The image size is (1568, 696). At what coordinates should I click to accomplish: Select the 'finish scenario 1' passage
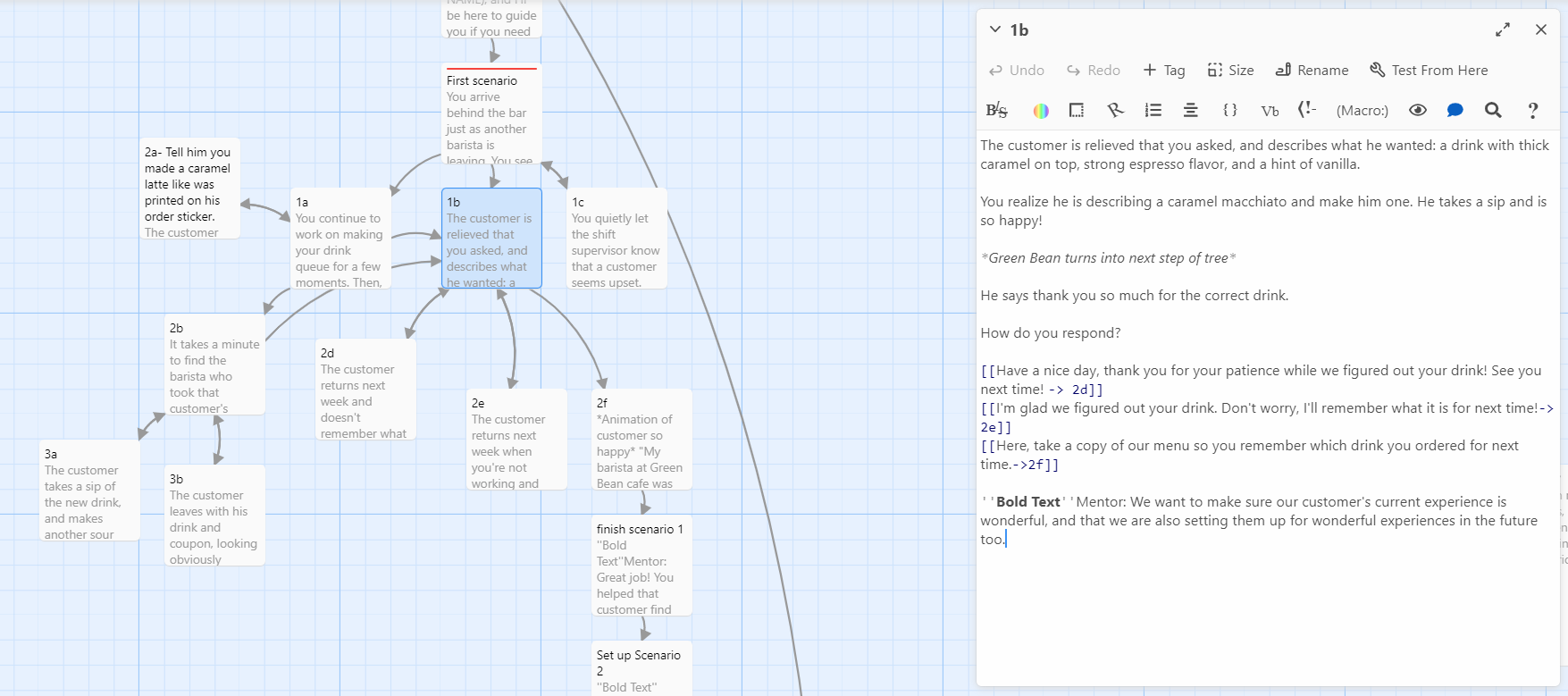pyautogui.click(x=641, y=566)
